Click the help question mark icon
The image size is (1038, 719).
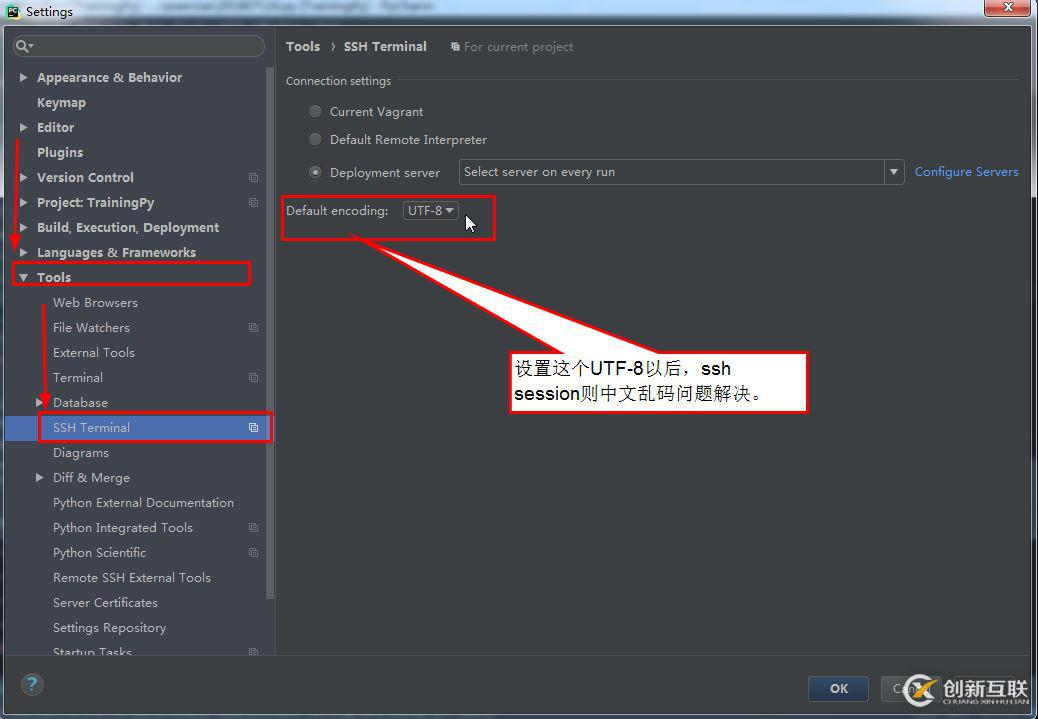coord(32,684)
